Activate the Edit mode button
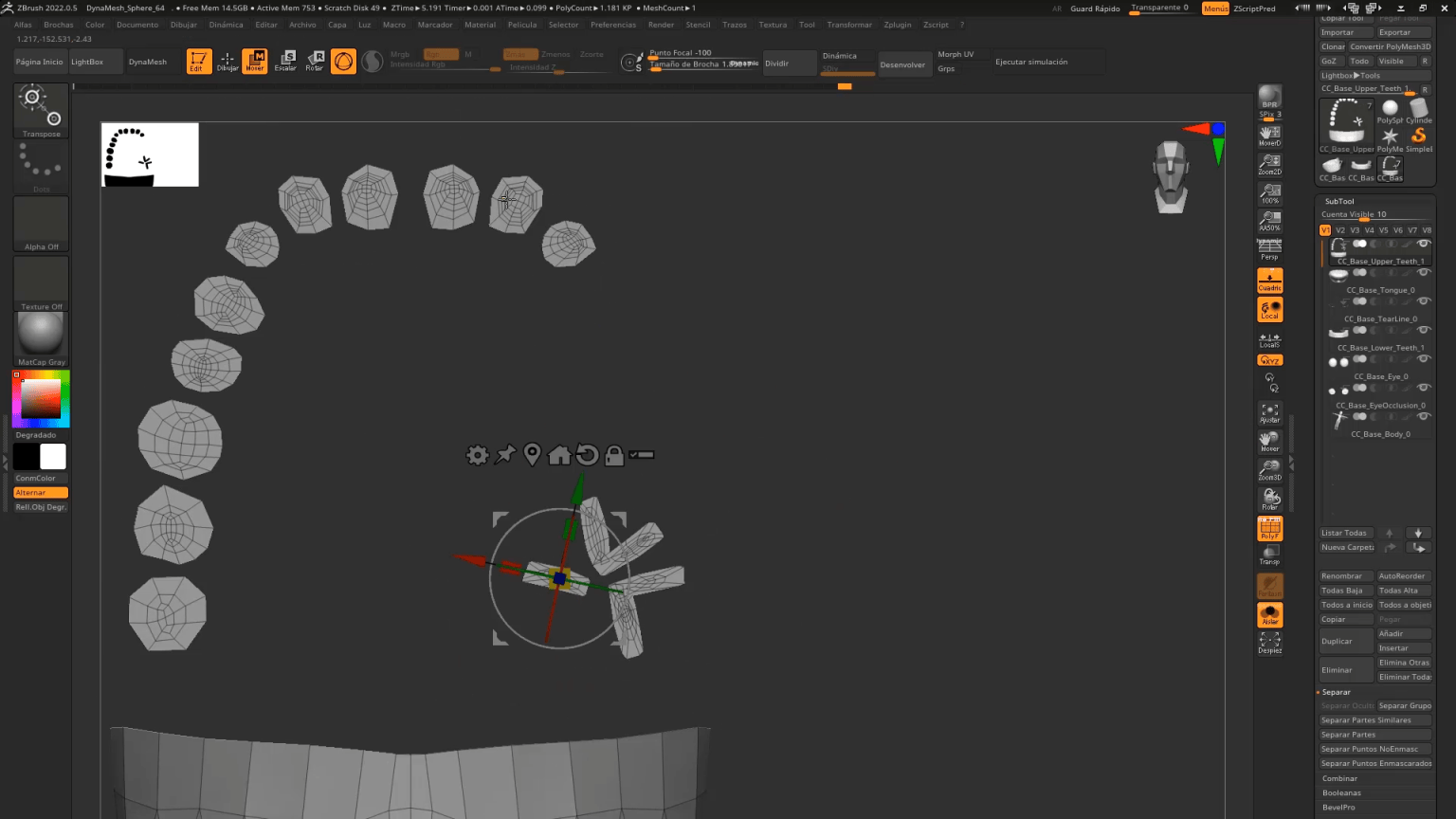The height and width of the screenshot is (819, 1456). coord(199,62)
